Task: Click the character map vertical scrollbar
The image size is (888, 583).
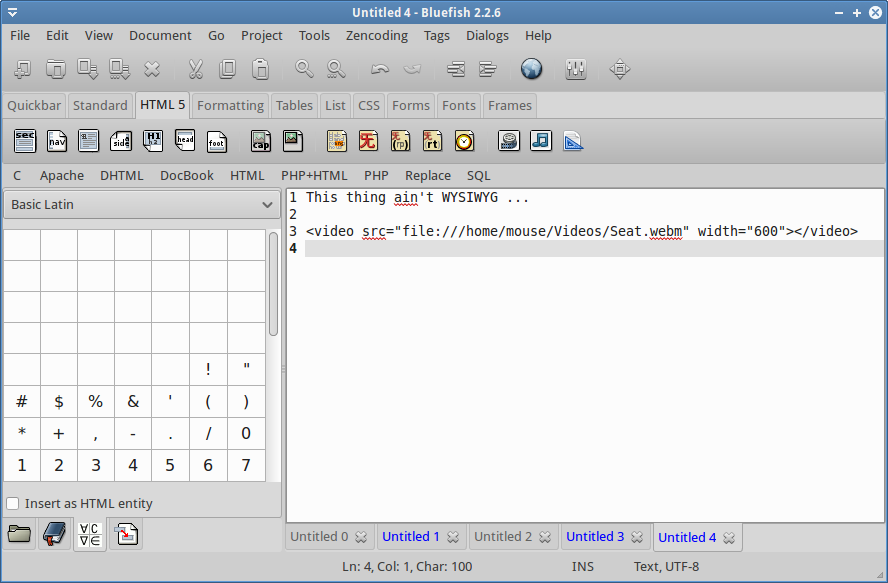Action: (x=273, y=283)
